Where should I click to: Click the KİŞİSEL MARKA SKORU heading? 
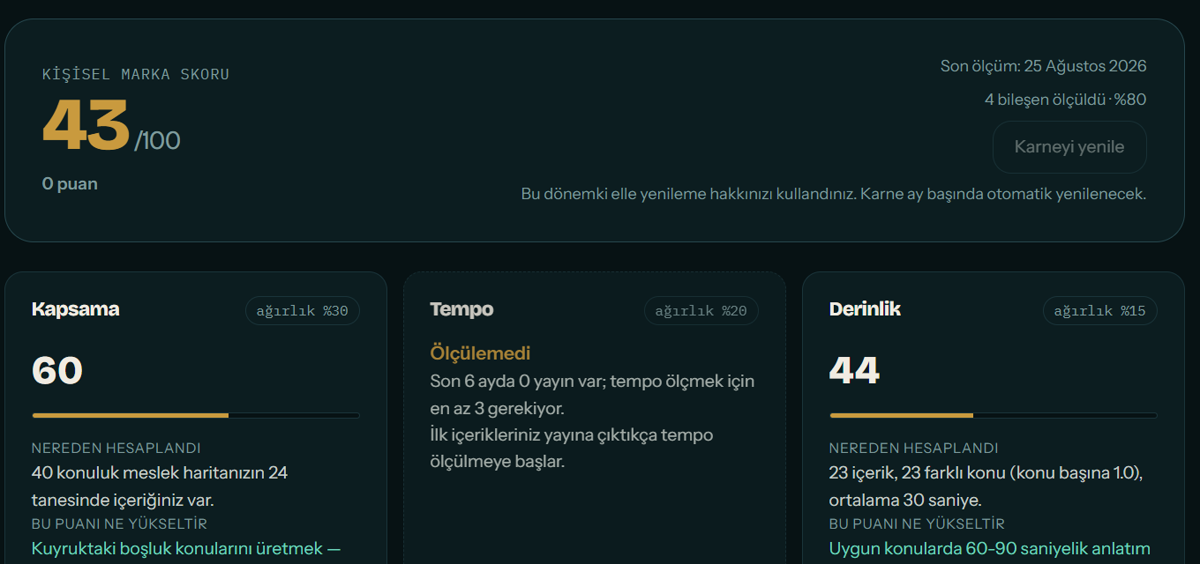136,74
